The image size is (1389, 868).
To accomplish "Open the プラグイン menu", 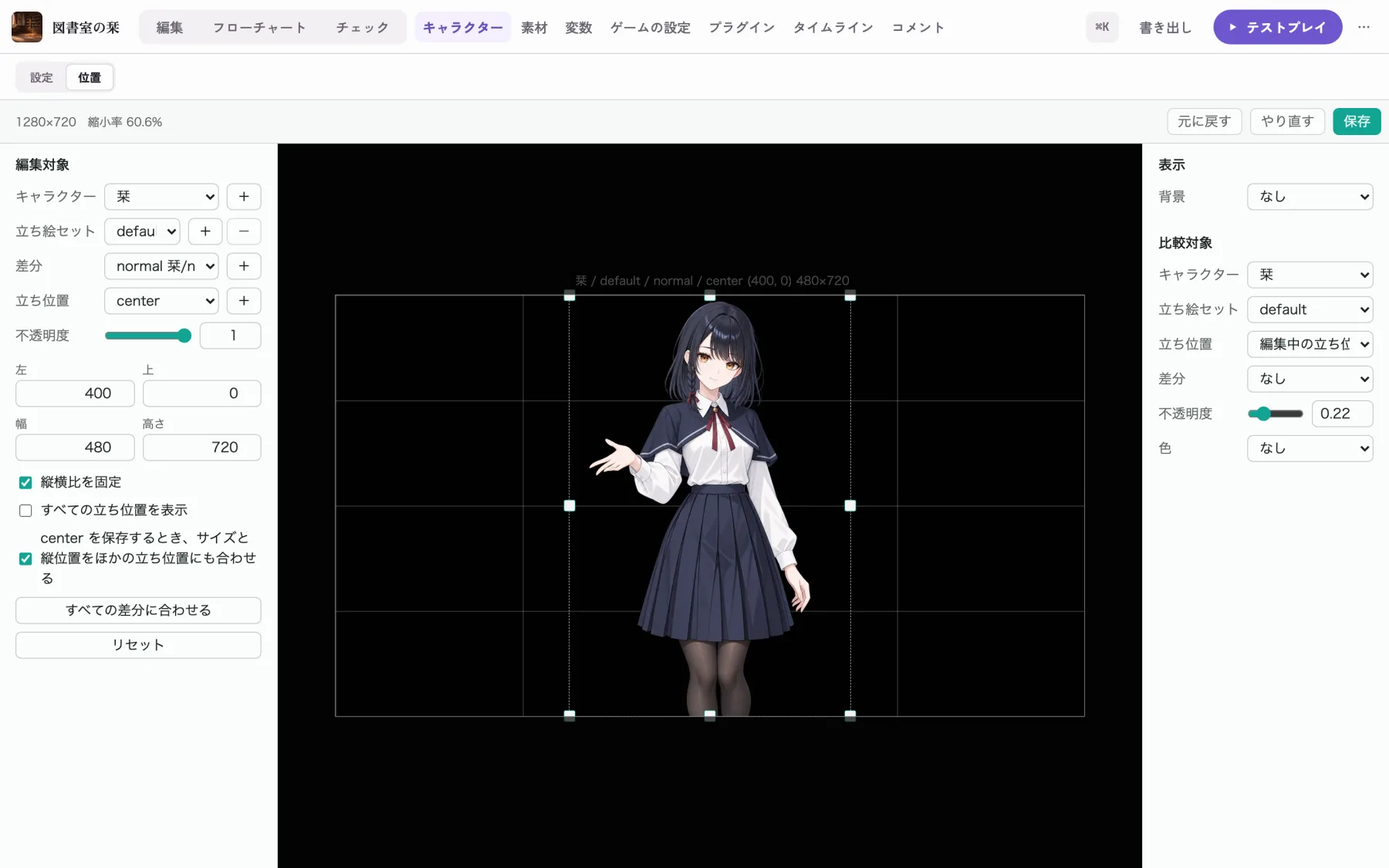I will pos(742,28).
